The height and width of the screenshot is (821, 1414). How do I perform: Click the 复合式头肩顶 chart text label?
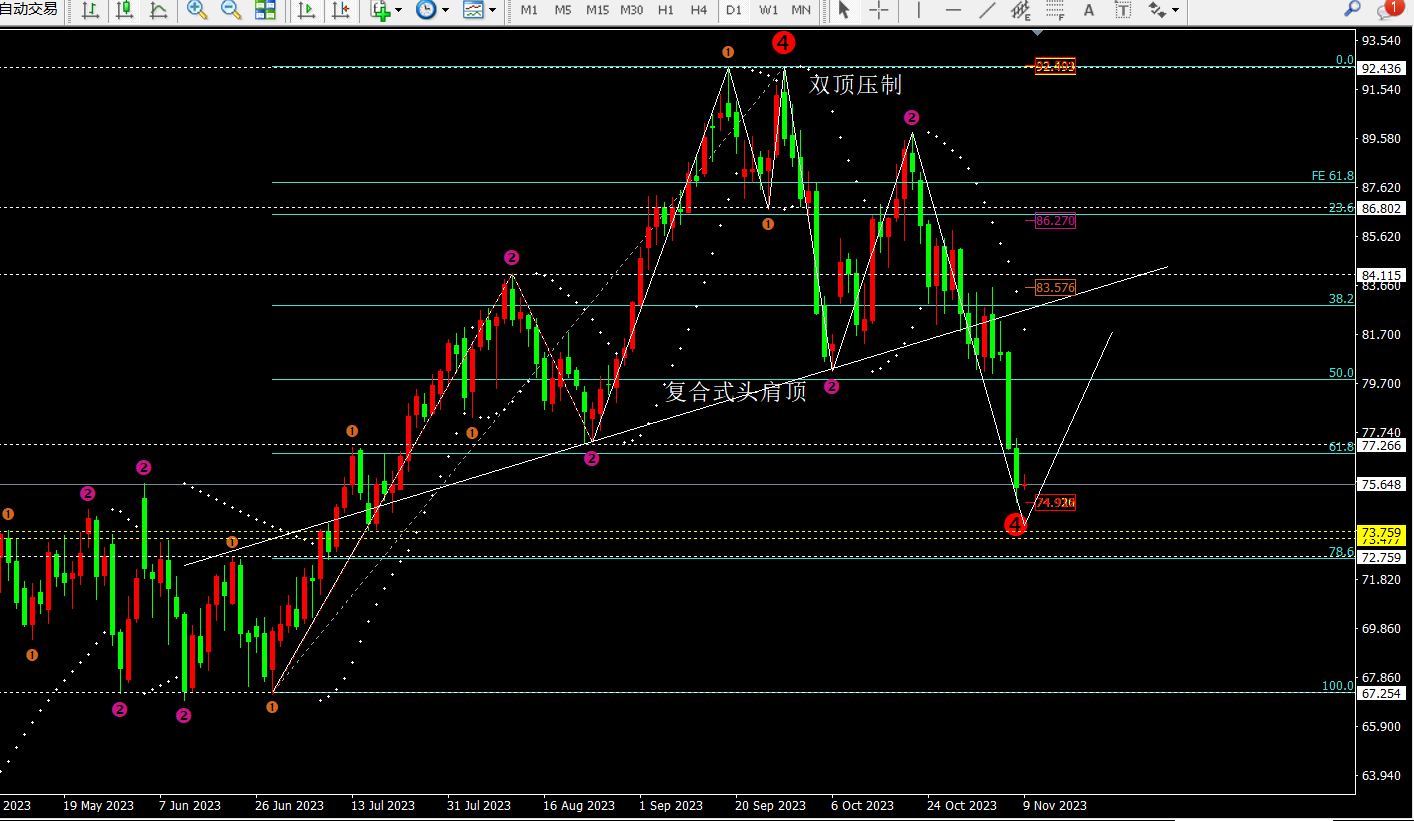(x=736, y=391)
